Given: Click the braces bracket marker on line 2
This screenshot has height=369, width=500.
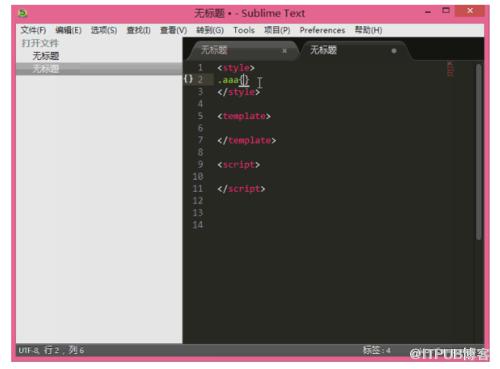Looking at the screenshot, I should (x=188, y=79).
